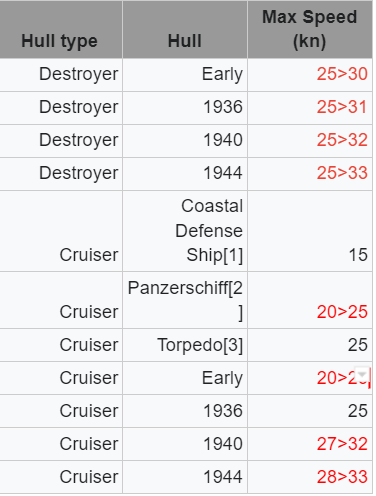Select the 27>32 max speed cell

(x=310, y=444)
